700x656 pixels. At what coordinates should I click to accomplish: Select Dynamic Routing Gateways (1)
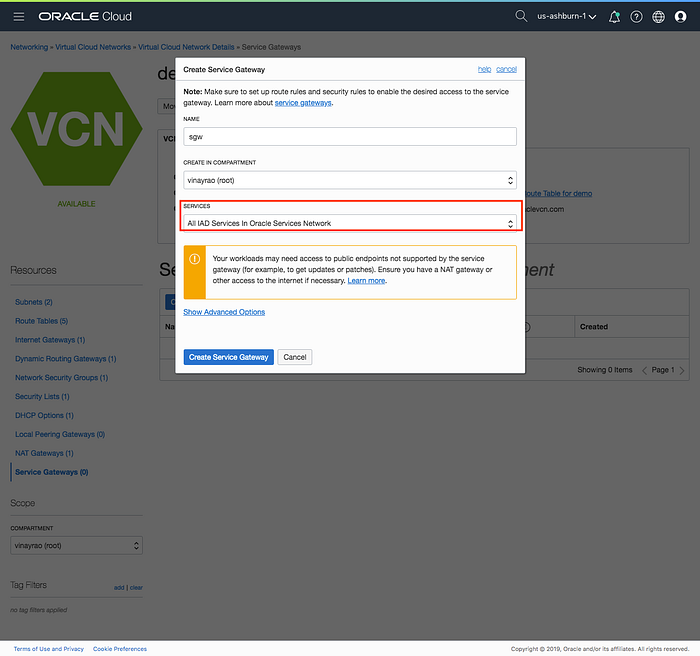(66, 359)
